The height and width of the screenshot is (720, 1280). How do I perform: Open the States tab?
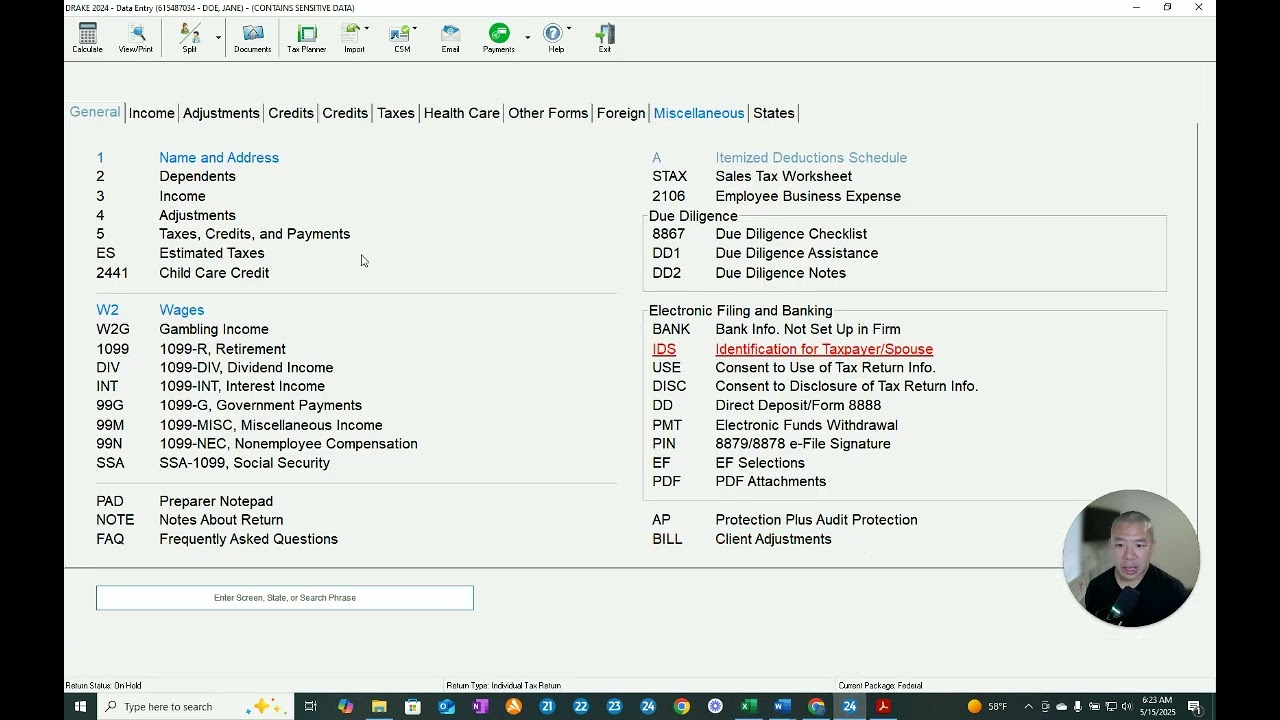[x=774, y=113]
